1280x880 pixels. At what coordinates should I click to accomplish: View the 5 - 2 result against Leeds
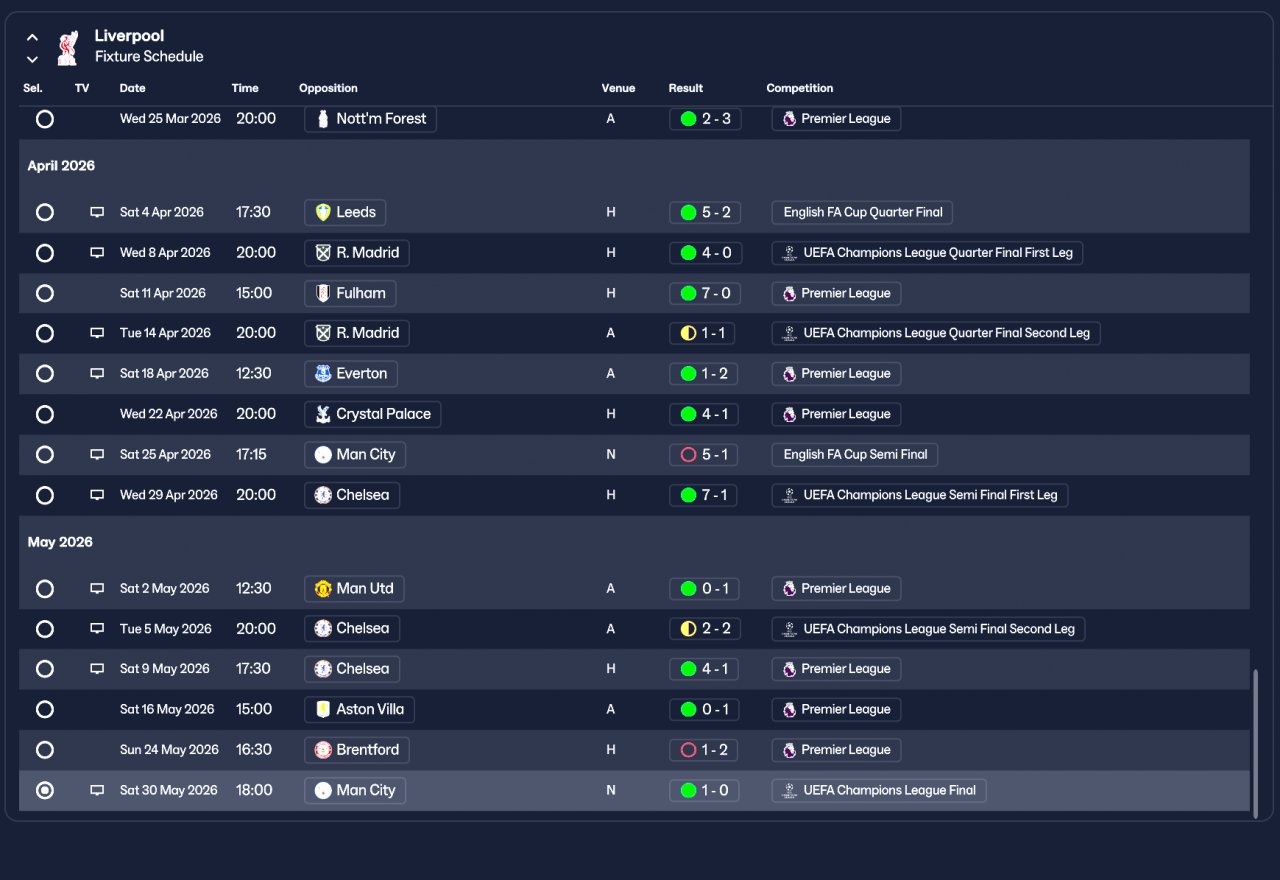tap(705, 212)
